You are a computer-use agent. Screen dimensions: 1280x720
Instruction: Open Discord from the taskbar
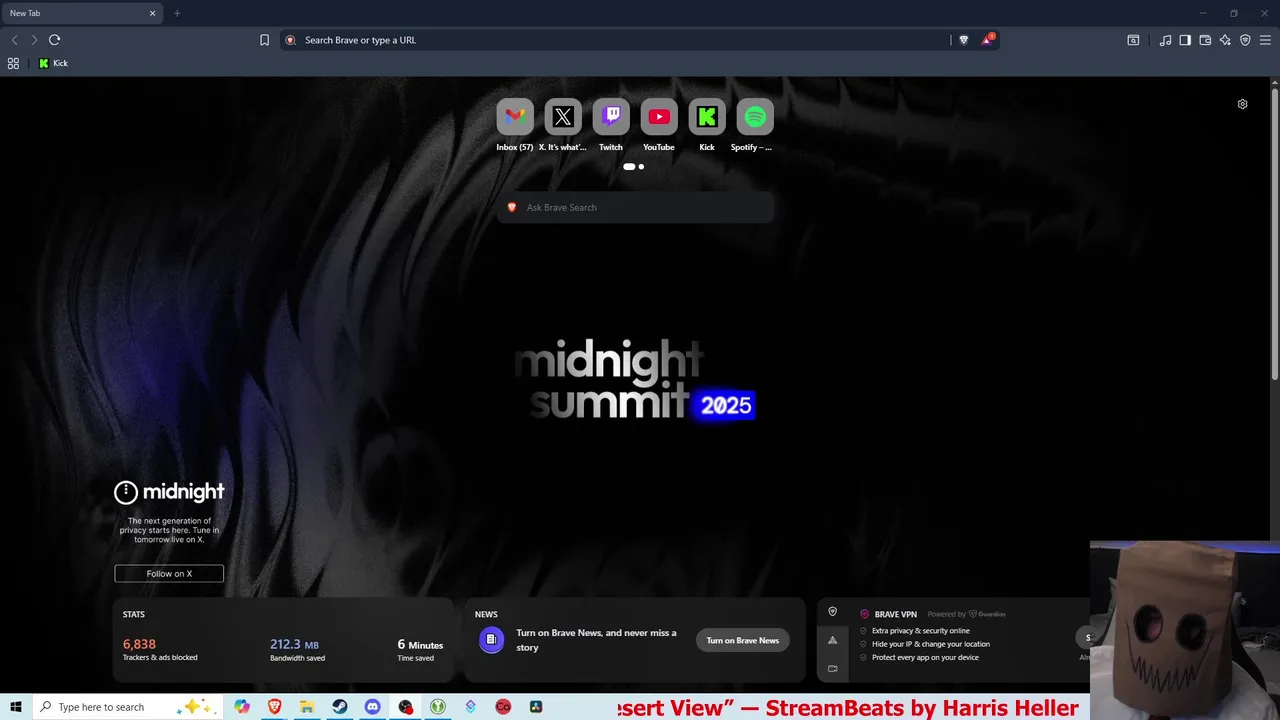372,707
